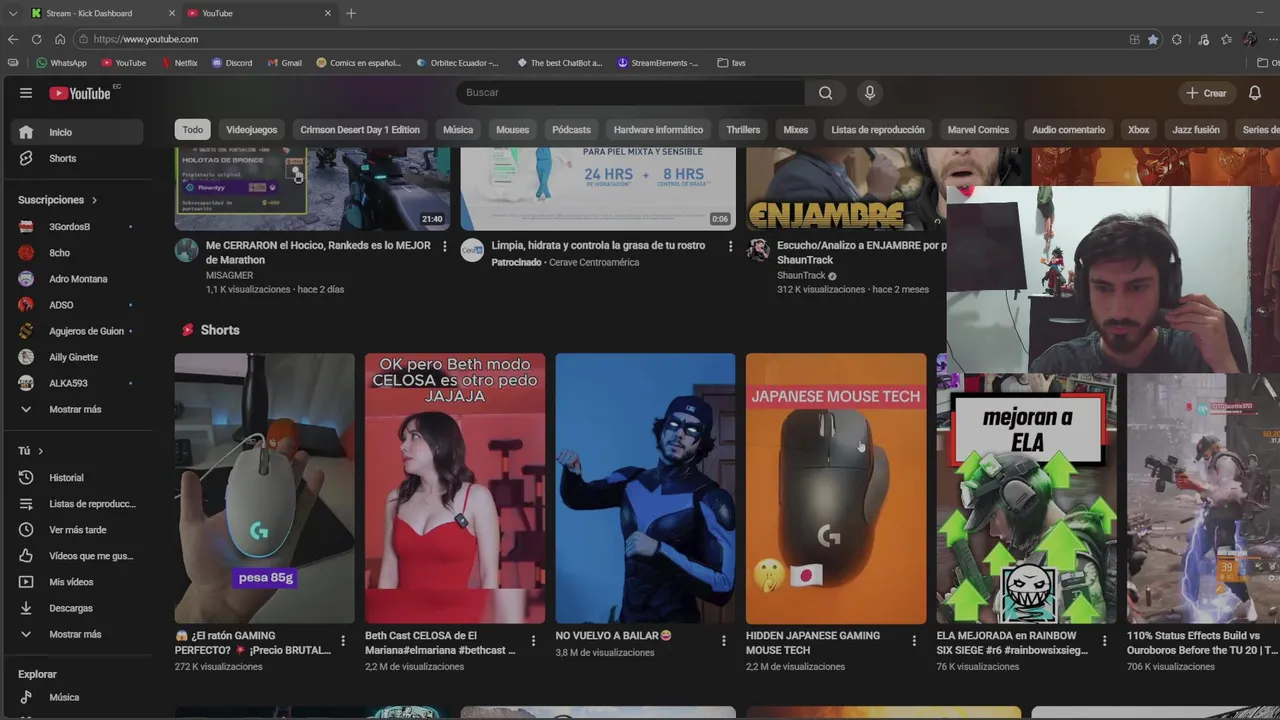This screenshot has width=1280, height=720.
Task: Open ShaunTrack channel name link
Action: click(801, 275)
